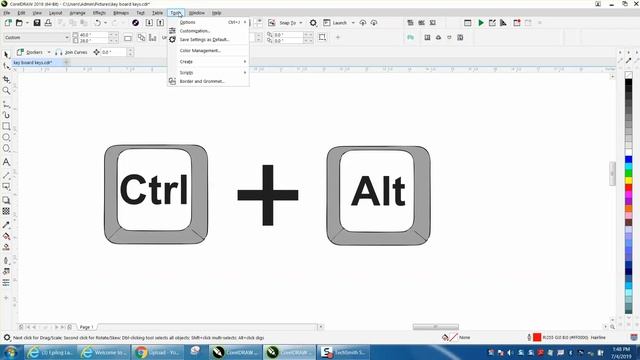The width and height of the screenshot is (640, 360).
Task: Click the Join Curves button
Action: point(71,52)
